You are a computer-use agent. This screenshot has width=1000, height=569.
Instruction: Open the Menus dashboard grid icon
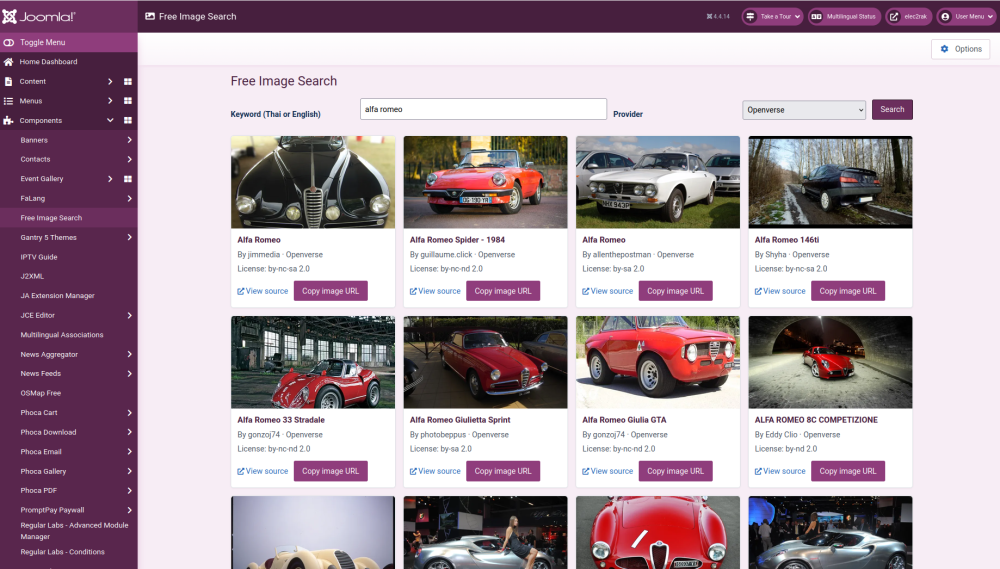[x=128, y=101]
